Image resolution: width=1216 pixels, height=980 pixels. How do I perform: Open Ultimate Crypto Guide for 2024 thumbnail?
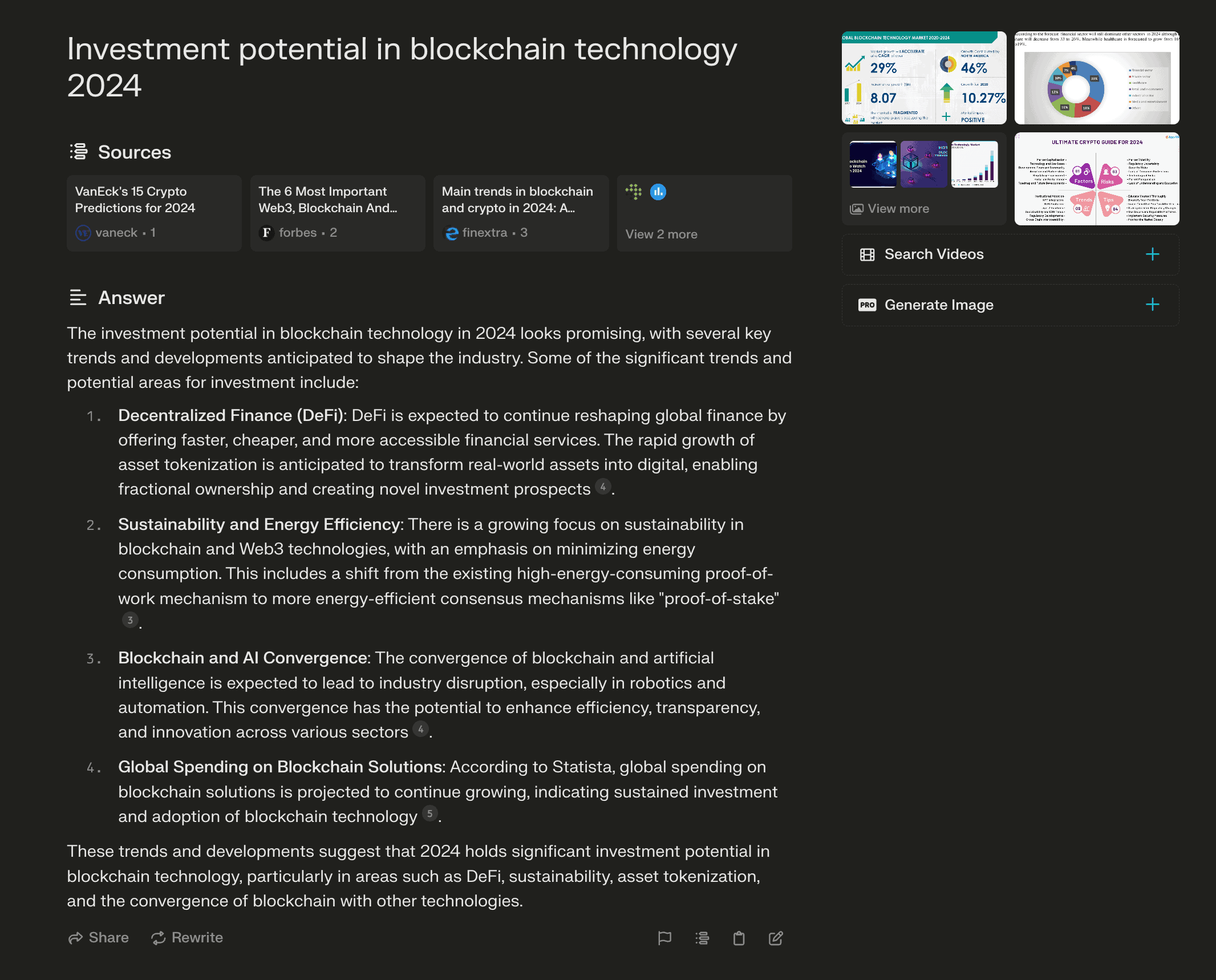point(1097,179)
